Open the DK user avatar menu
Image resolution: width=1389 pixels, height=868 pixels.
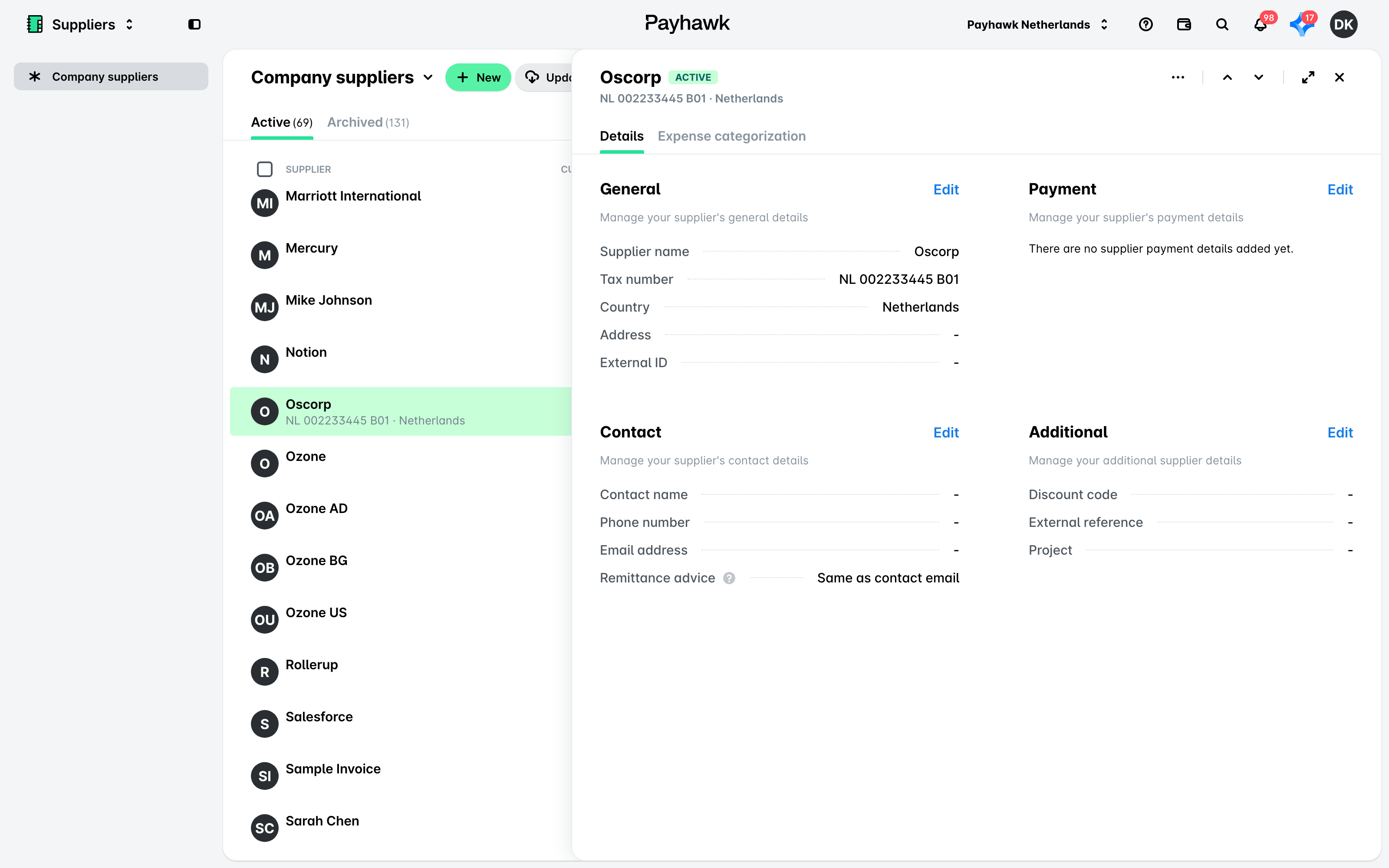tap(1343, 24)
